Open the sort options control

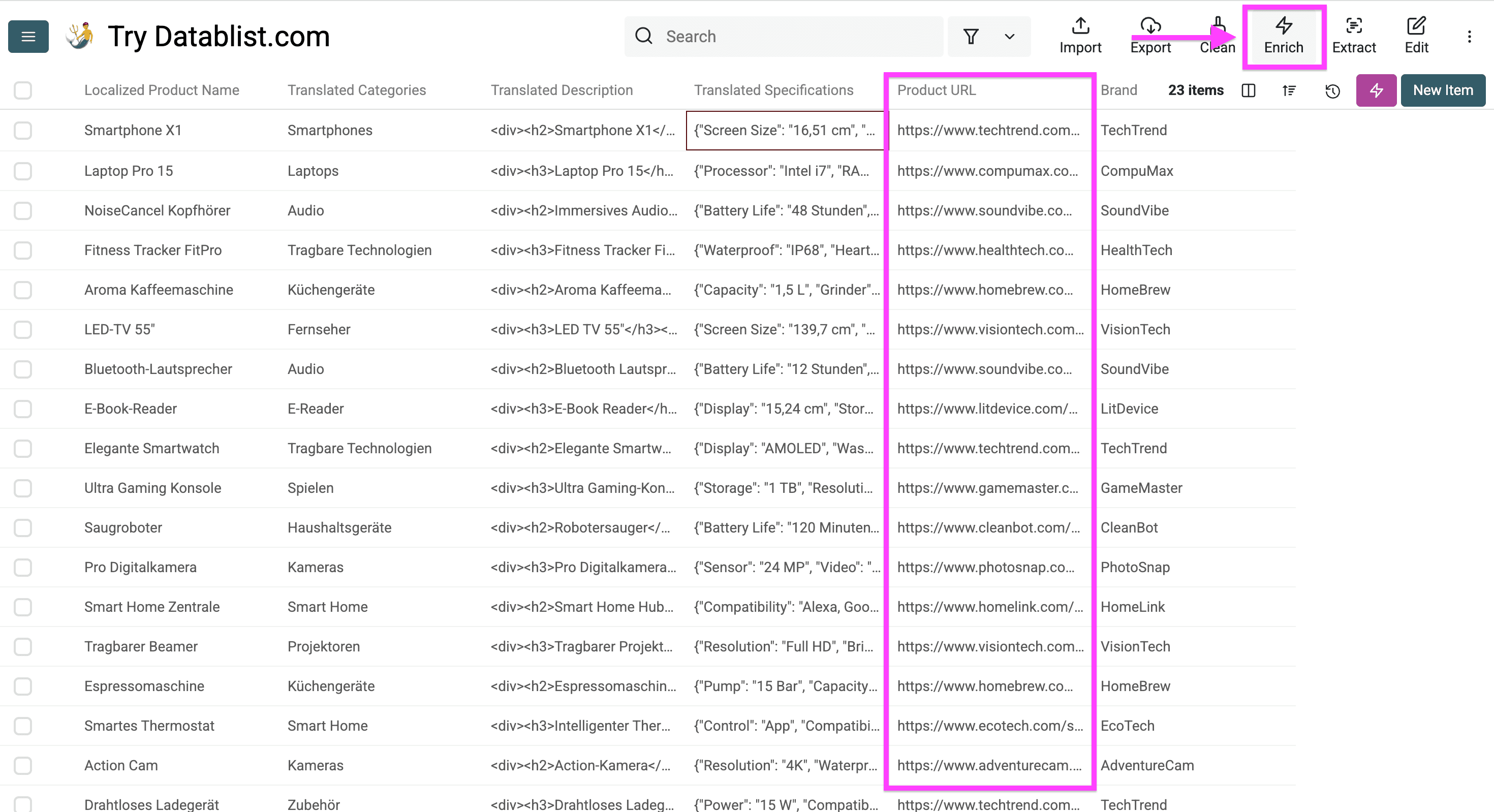tap(1289, 90)
